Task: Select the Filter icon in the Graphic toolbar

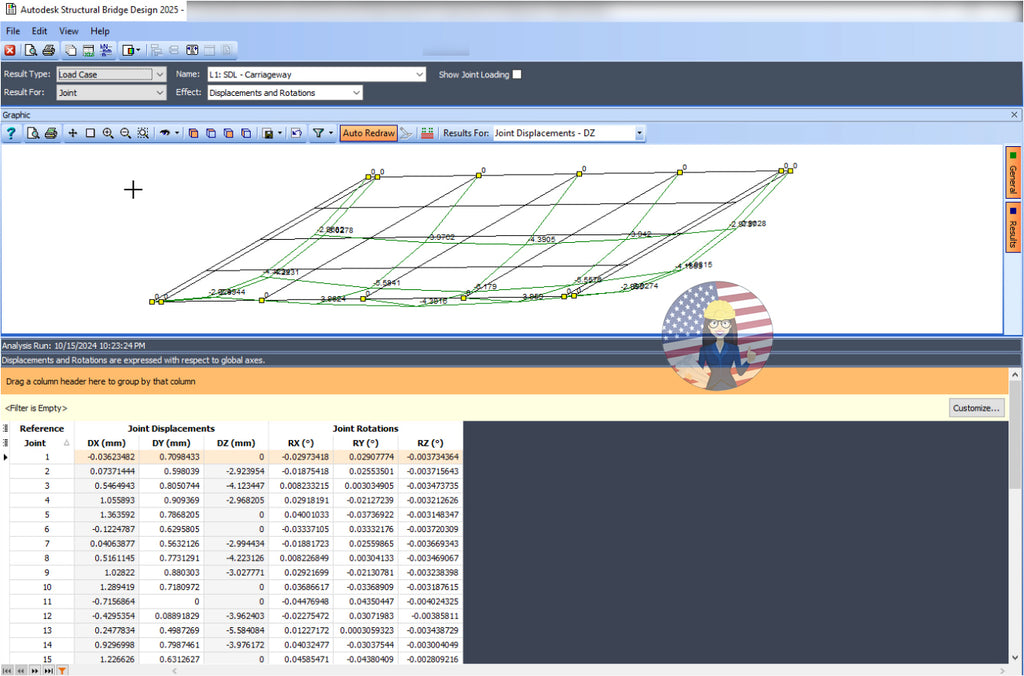Action: [x=319, y=132]
